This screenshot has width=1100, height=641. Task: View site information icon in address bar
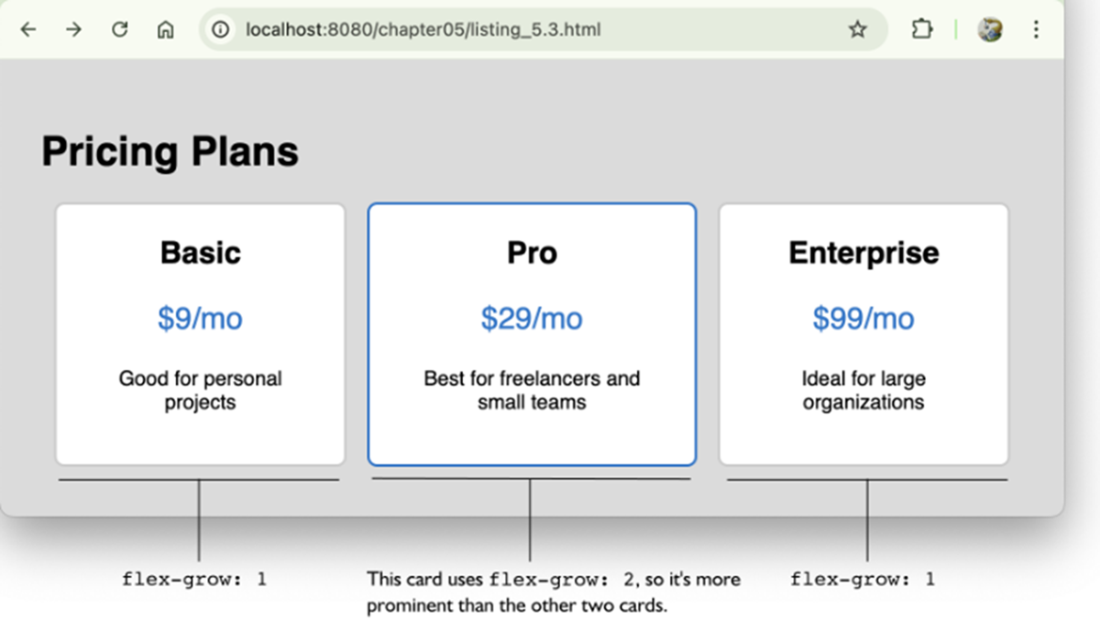(x=223, y=30)
